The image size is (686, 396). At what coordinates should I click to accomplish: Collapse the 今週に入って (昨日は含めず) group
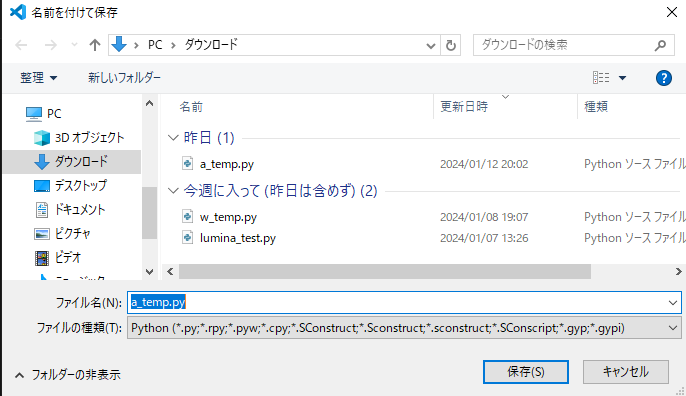(x=173, y=191)
